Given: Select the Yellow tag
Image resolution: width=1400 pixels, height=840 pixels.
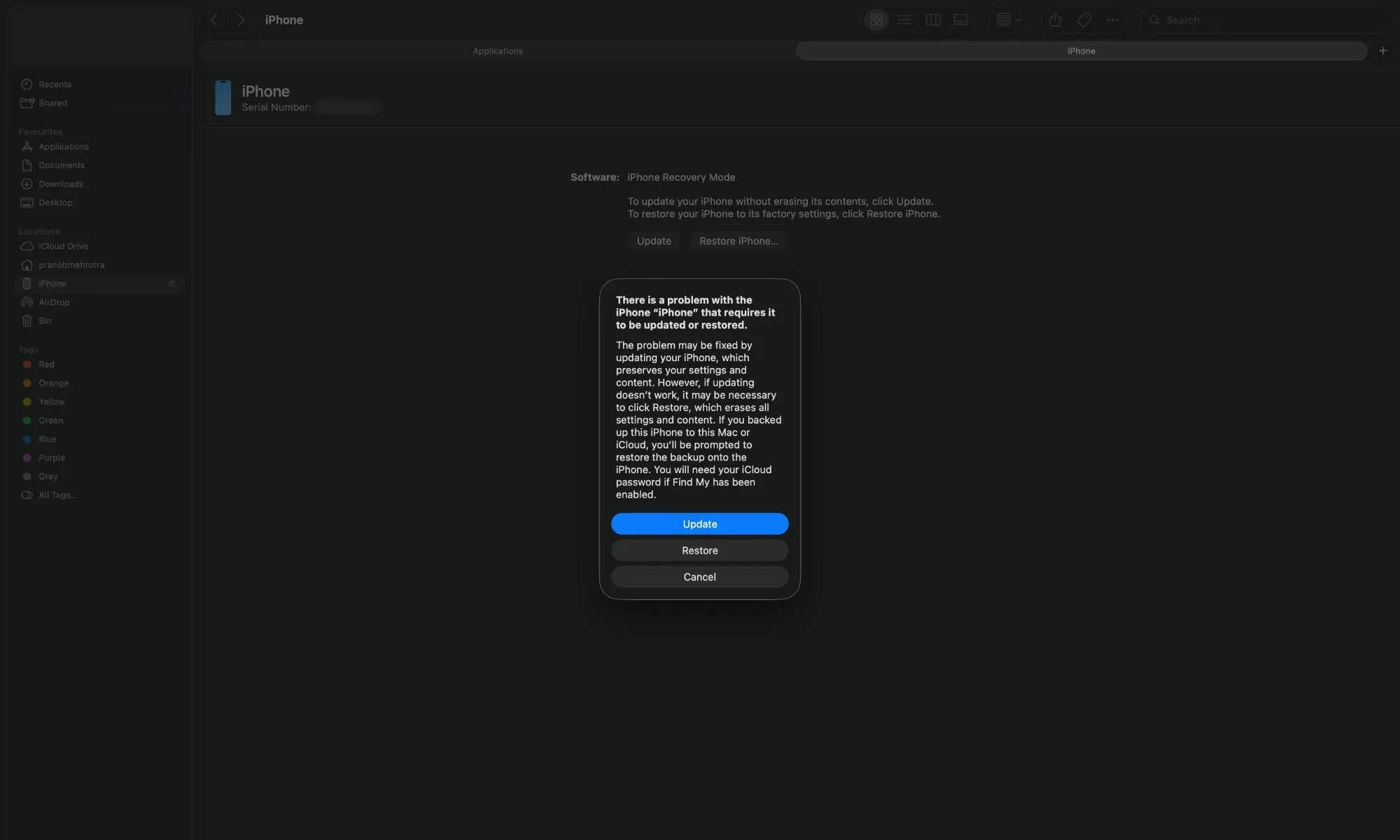Looking at the screenshot, I should click(98, 402).
